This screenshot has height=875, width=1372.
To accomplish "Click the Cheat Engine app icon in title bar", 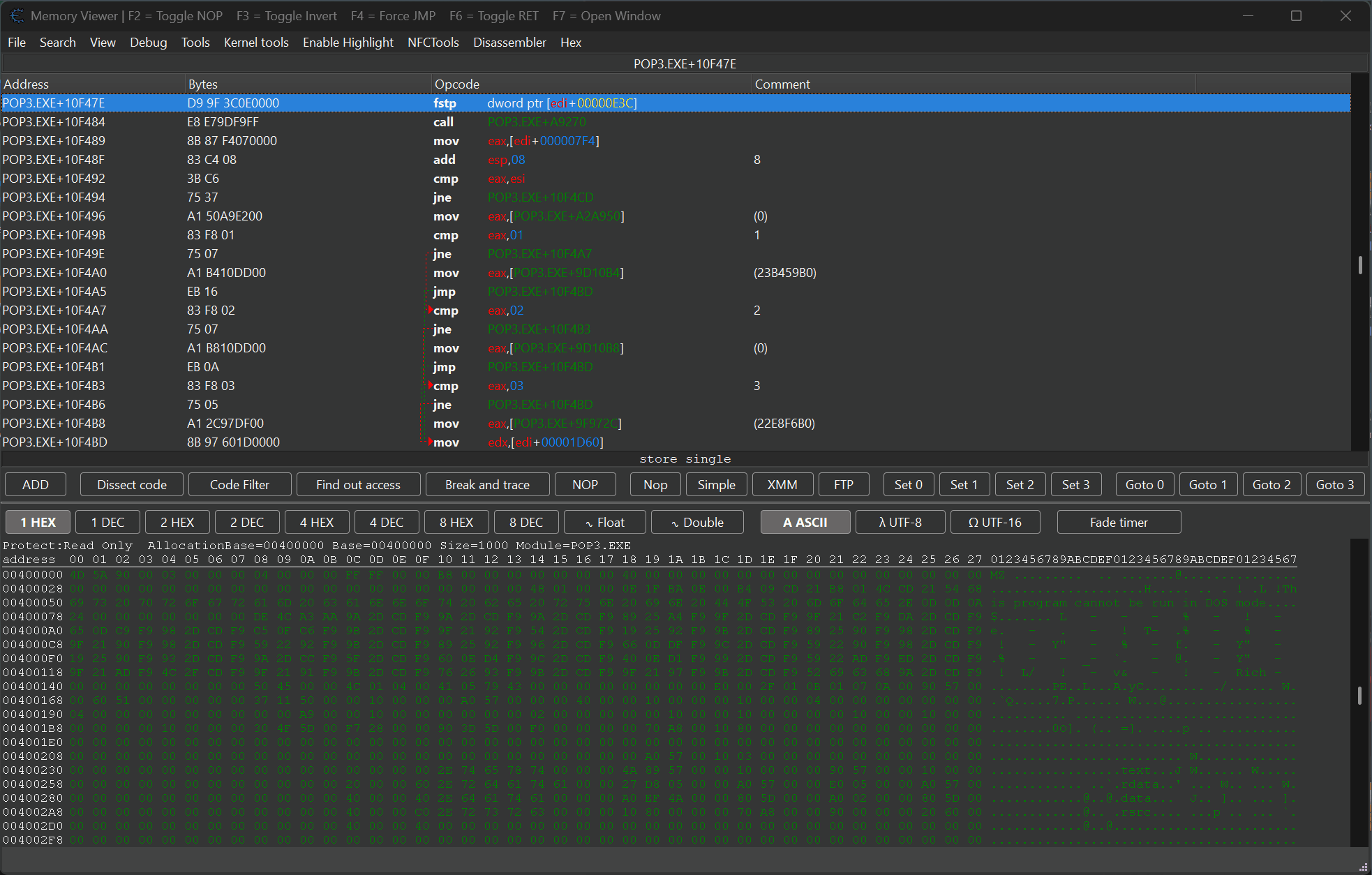I will tap(17, 15).
